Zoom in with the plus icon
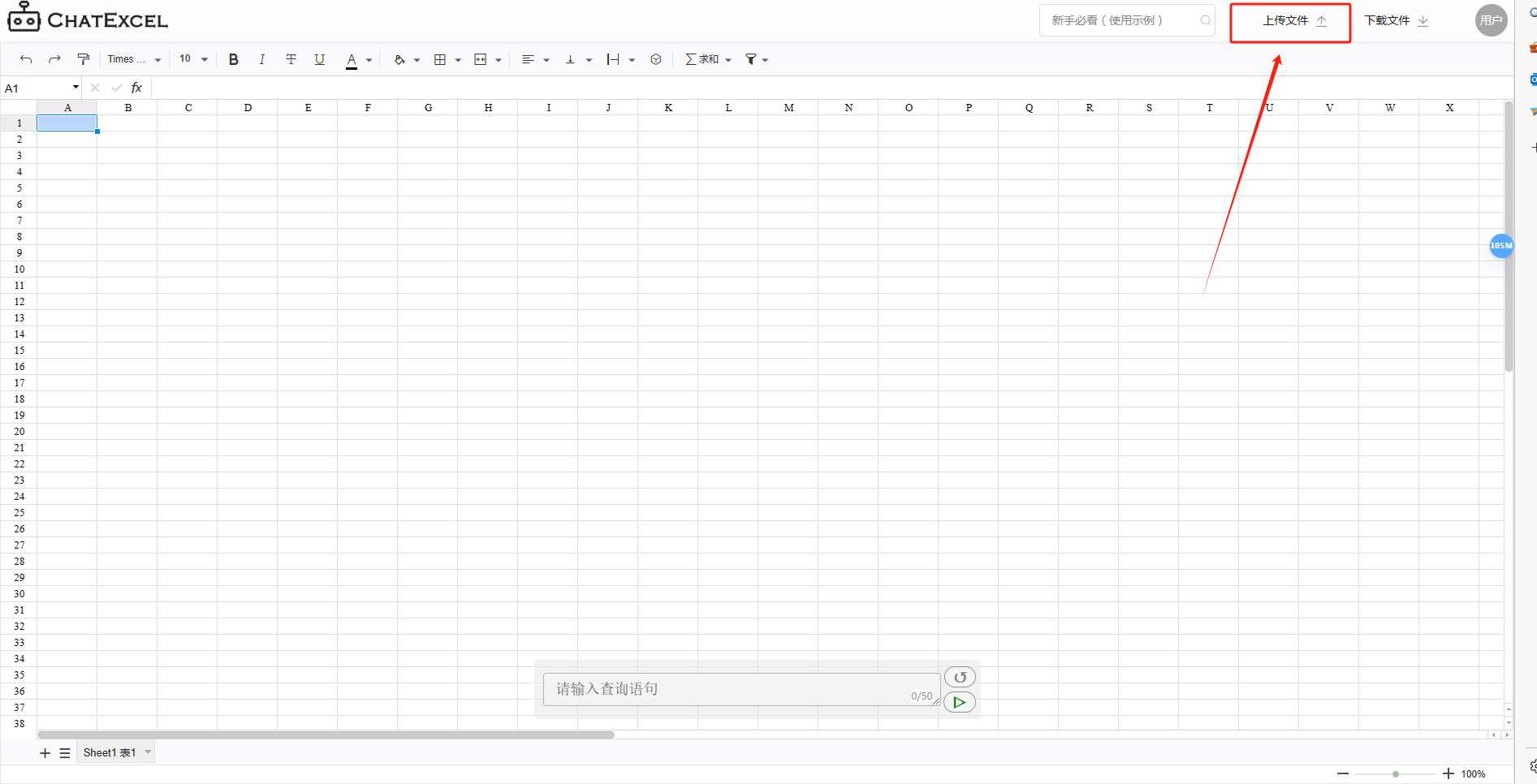This screenshot has height=784, width=1537. 1448,773
